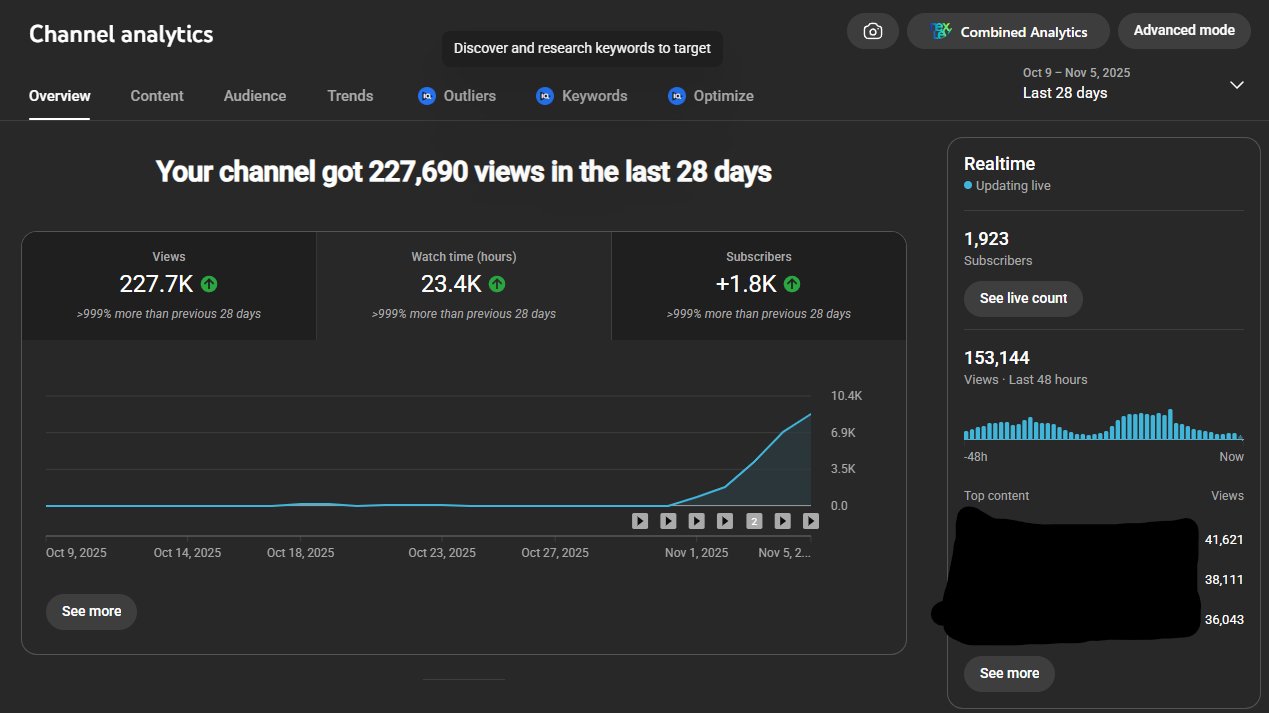This screenshot has width=1269, height=713.
Task: Click See more in the Realtime panel
Action: [1009, 673]
